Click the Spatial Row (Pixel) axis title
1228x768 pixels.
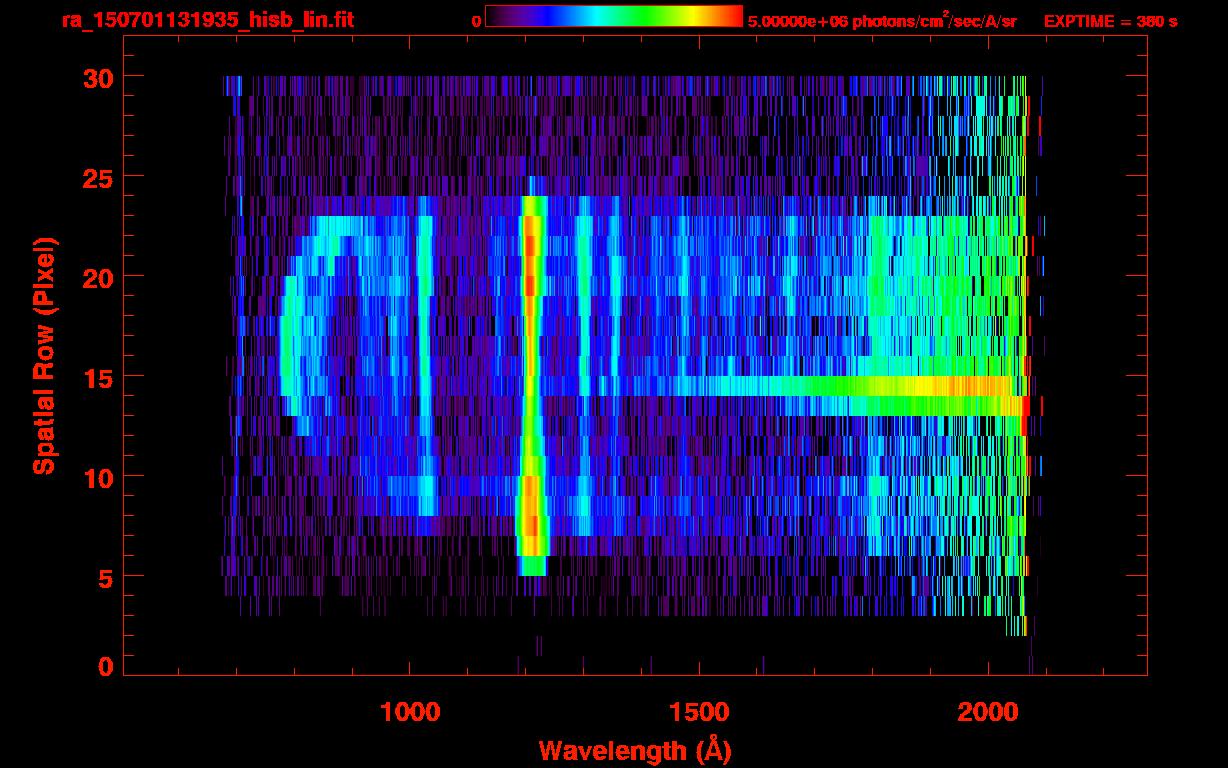click(x=44, y=356)
